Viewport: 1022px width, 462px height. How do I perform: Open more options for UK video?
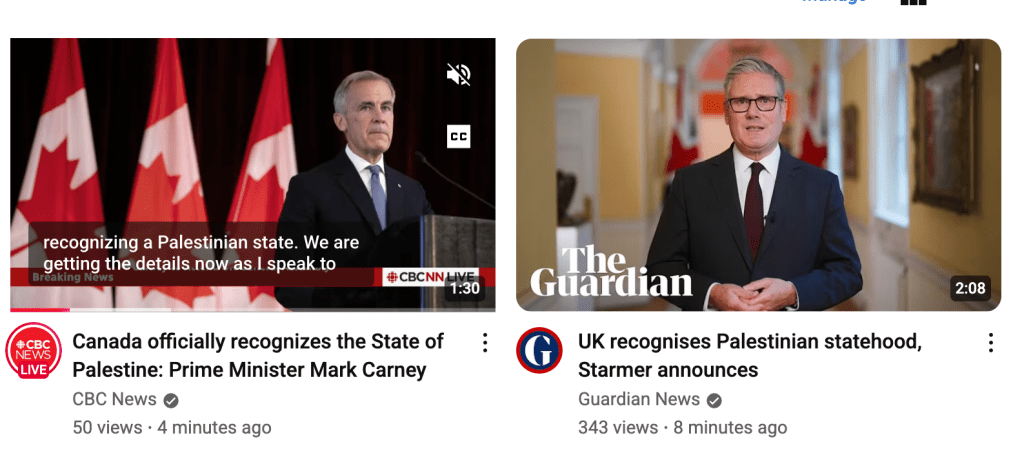(x=991, y=343)
